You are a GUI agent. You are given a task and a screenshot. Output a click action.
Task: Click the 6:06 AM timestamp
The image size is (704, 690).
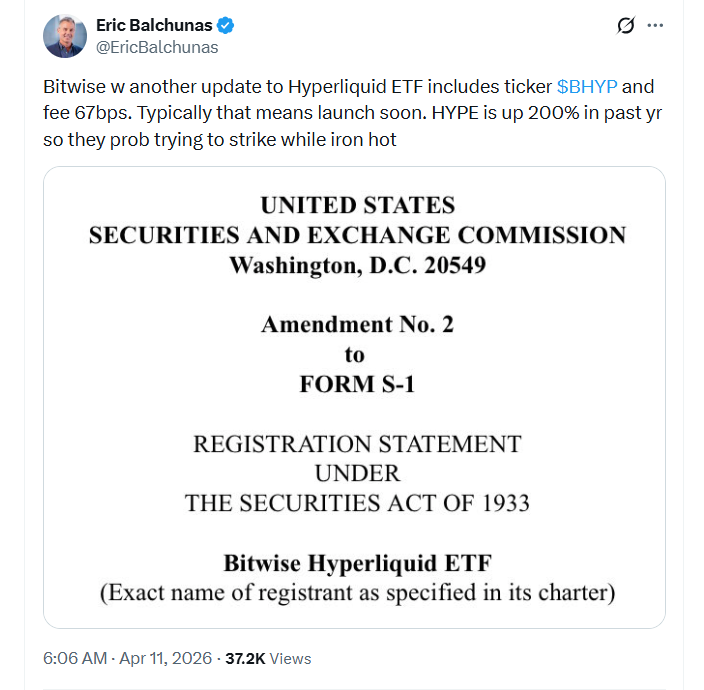click(77, 658)
